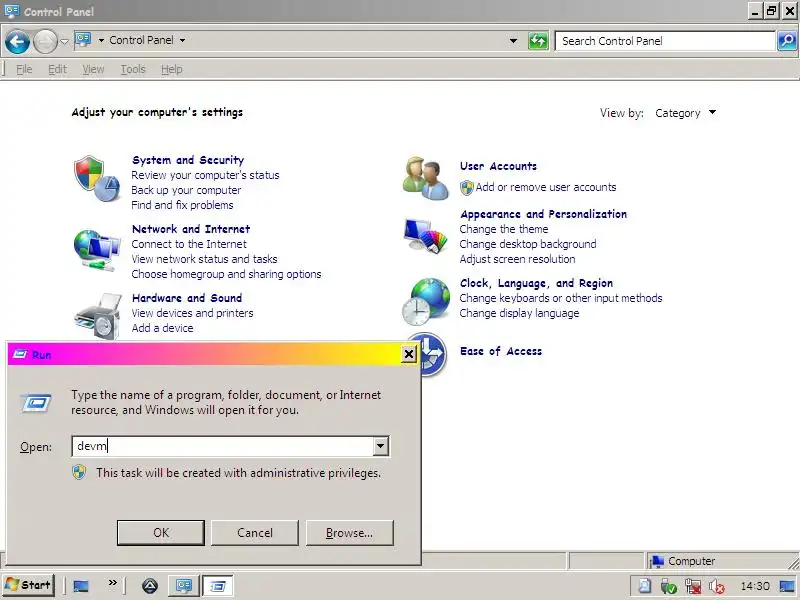
Task: Click the Clock, Language, and Region globe icon
Action: [x=426, y=302]
